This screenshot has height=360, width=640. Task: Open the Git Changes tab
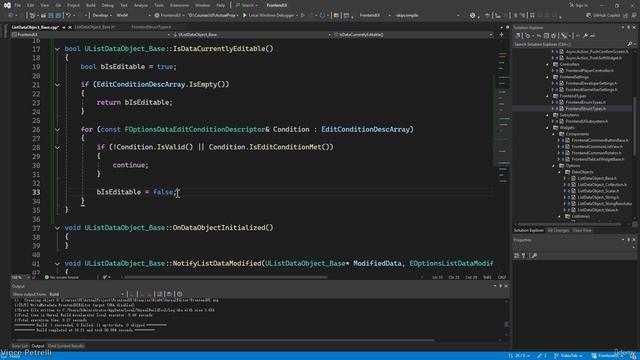click(x=558, y=230)
